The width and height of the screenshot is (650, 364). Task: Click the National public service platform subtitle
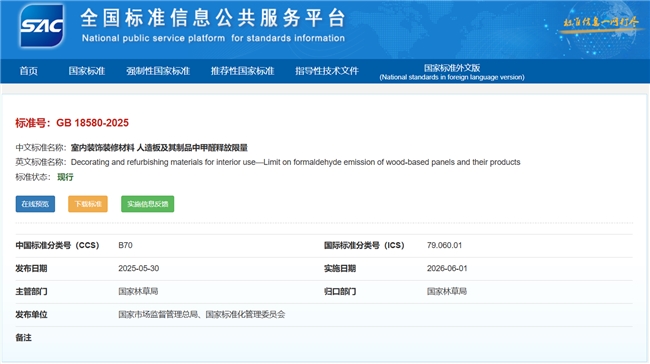(213, 38)
